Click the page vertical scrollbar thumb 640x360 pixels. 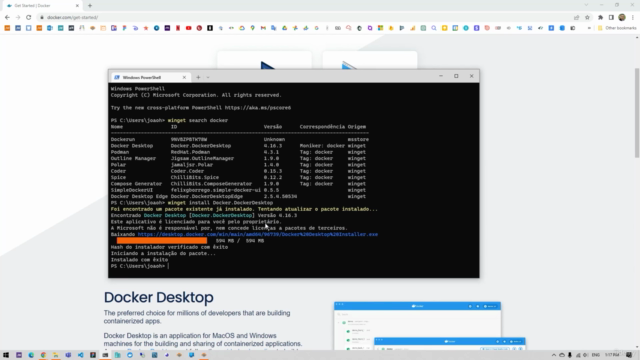click(637, 113)
